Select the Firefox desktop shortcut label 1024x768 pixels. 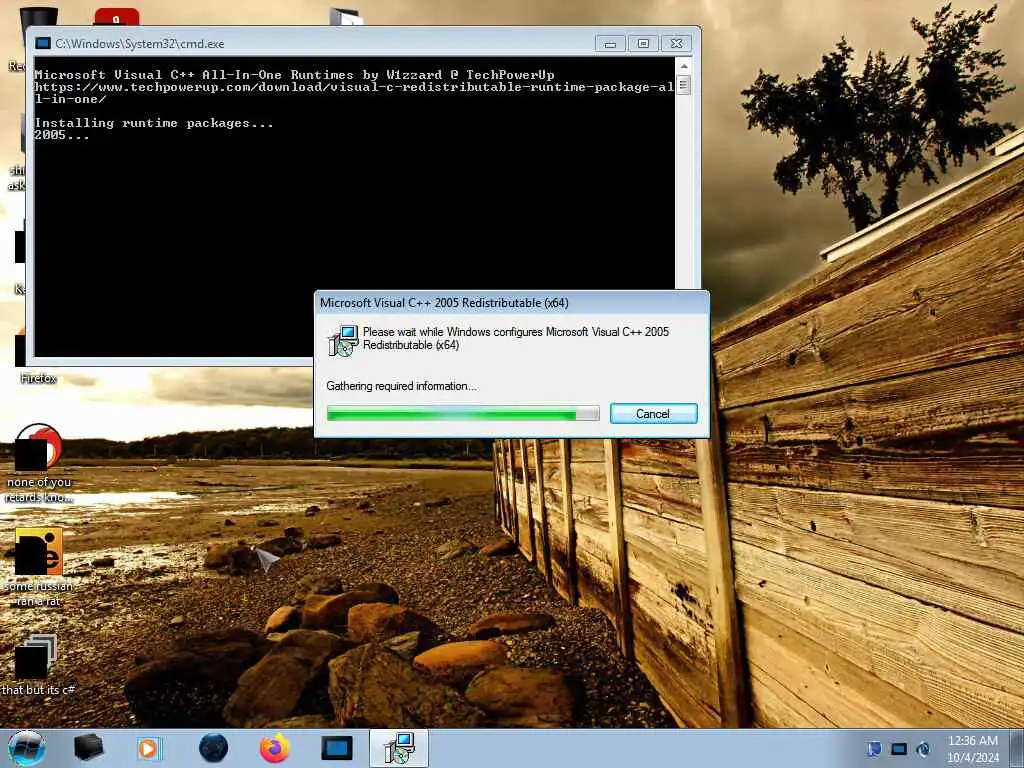pyautogui.click(x=38, y=378)
